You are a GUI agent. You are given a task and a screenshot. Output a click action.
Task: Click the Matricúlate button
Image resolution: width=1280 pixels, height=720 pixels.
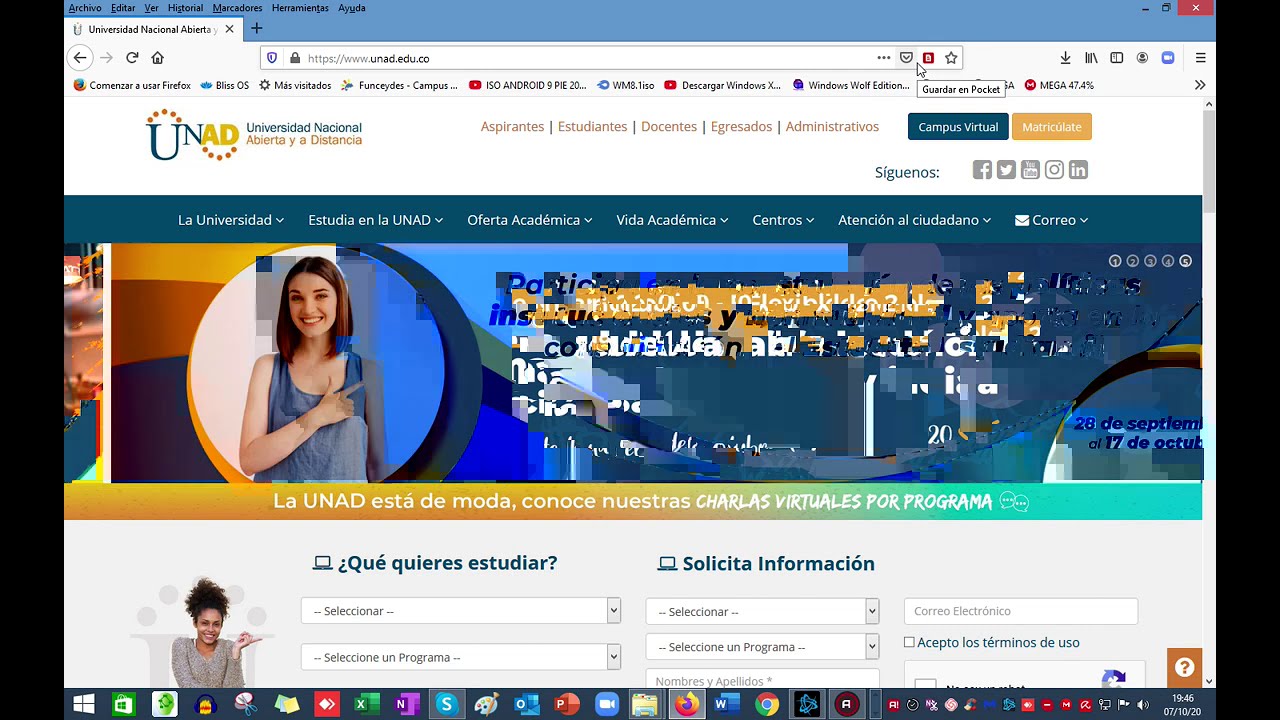(x=1052, y=127)
